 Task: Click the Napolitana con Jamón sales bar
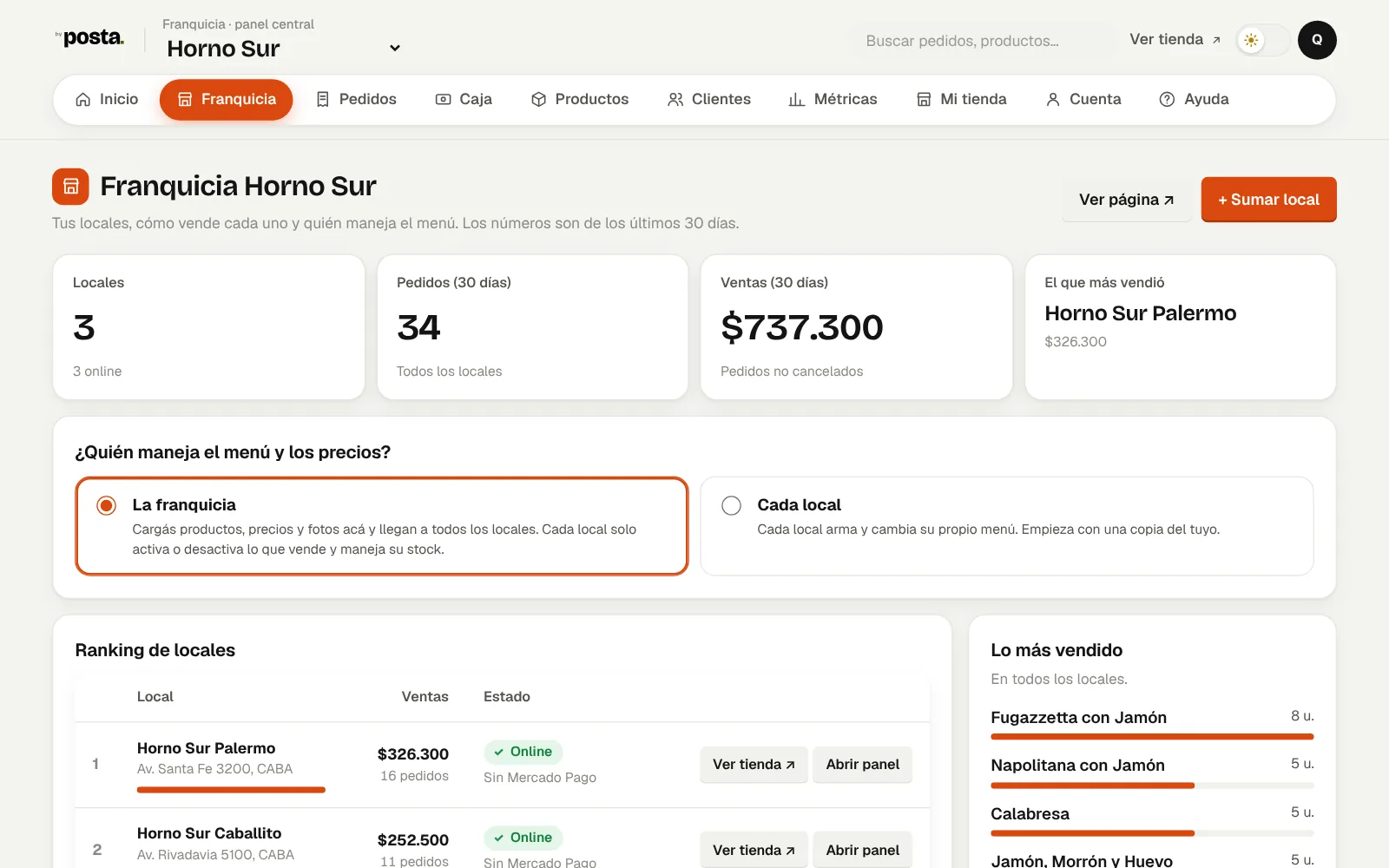(1152, 786)
